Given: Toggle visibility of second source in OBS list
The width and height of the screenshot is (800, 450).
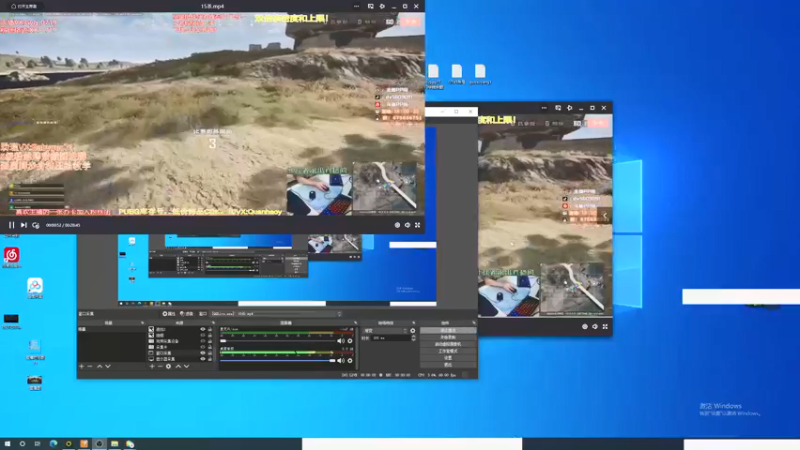Looking at the screenshot, I should 203,335.
